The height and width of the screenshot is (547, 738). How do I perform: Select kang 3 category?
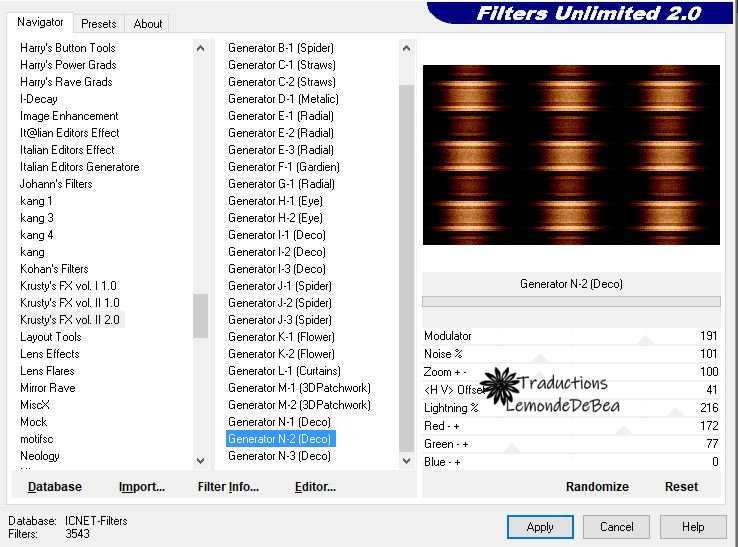click(37, 218)
